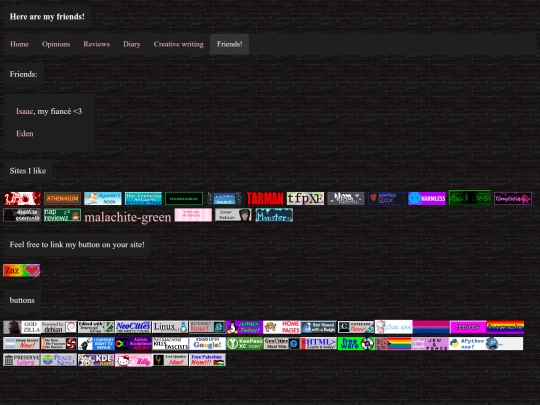Select the green free ware badge

[x=356, y=344]
